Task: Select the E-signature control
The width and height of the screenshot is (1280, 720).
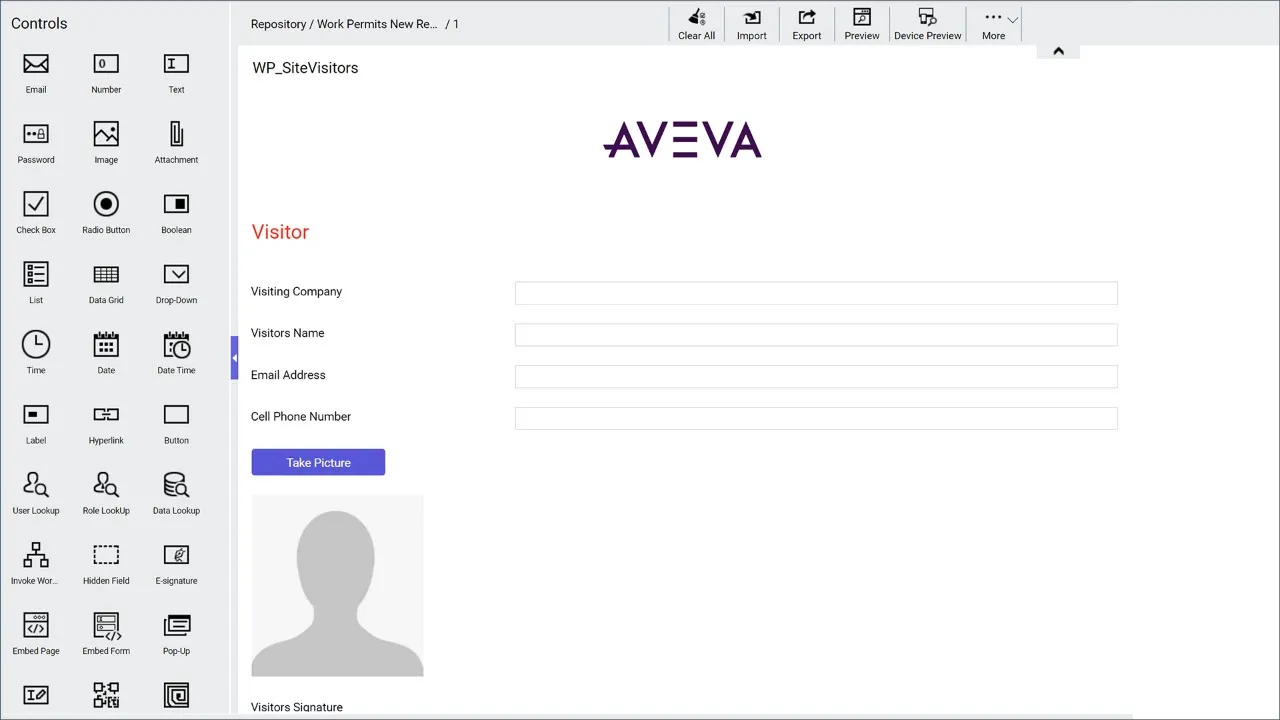Action: pyautogui.click(x=175, y=562)
